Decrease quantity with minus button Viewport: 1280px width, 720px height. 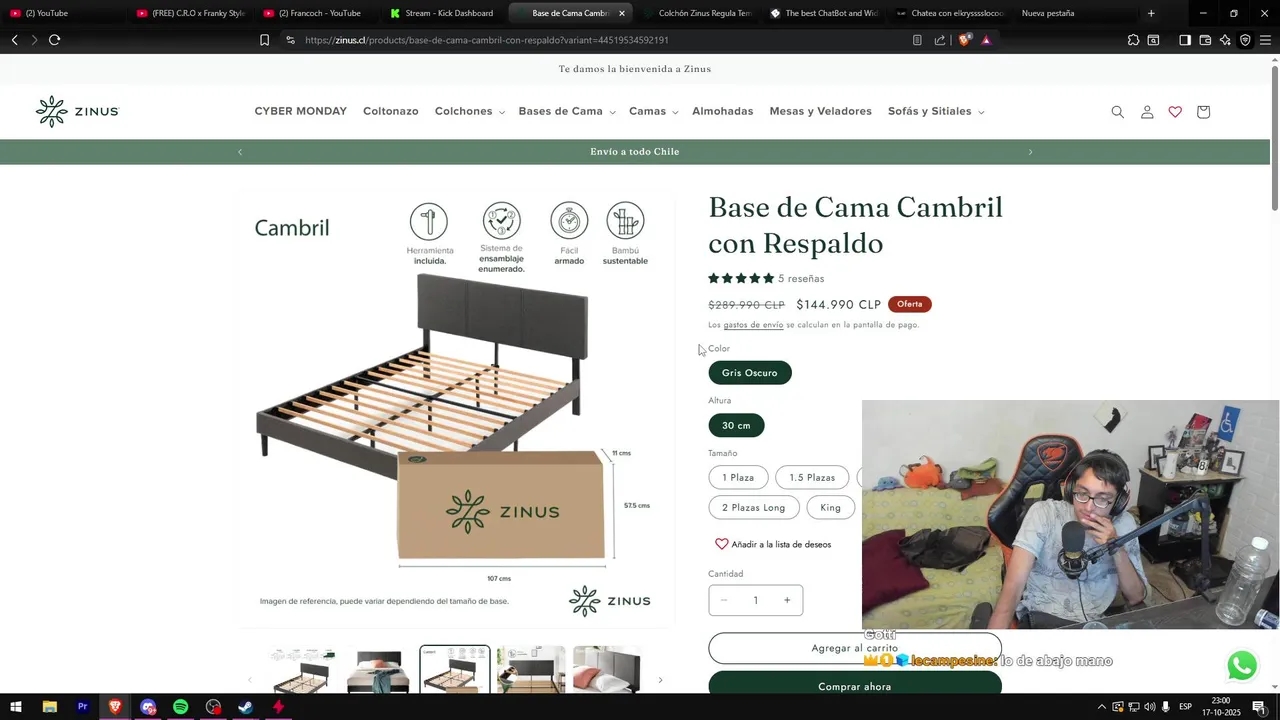(724, 600)
